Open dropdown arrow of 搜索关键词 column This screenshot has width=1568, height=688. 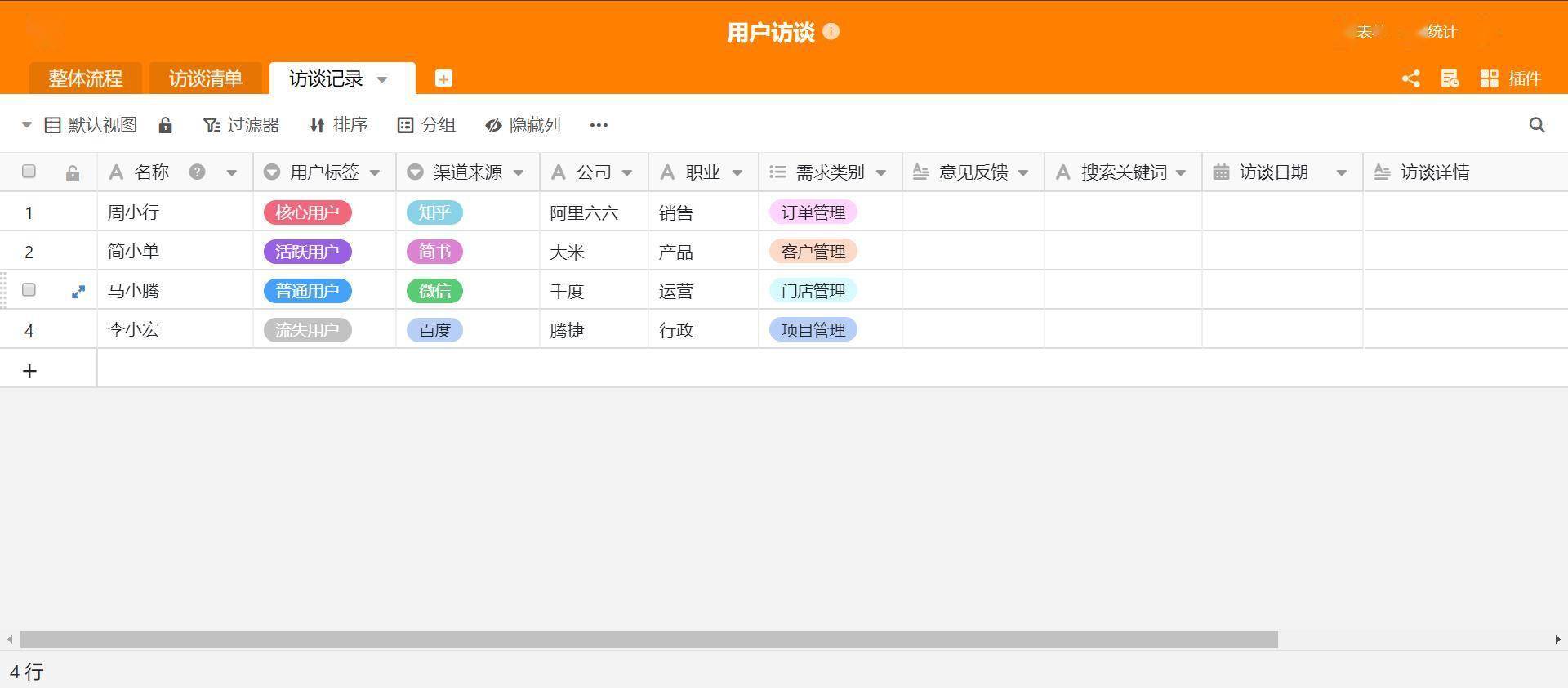click(1181, 172)
